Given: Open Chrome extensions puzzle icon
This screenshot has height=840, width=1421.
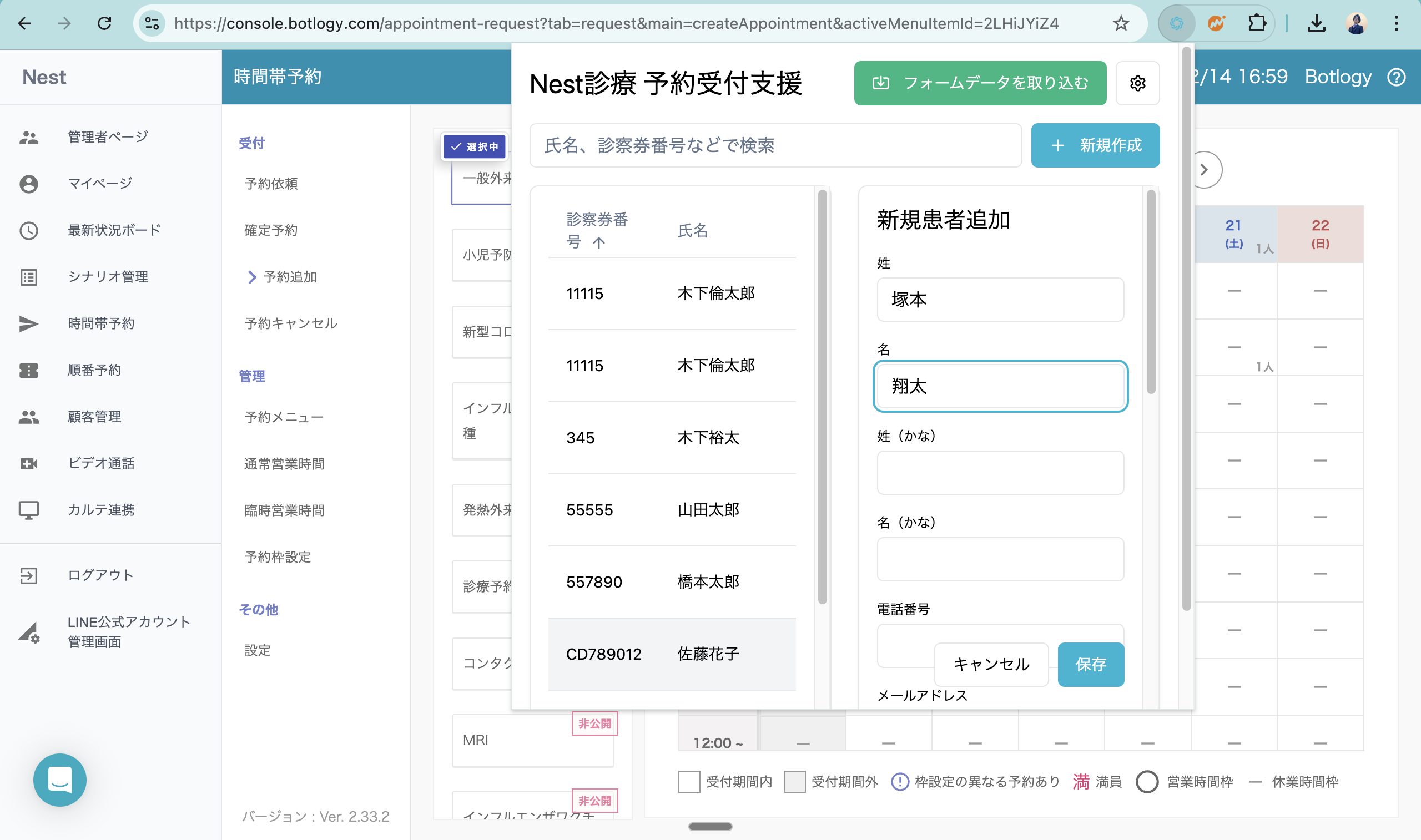Looking at the screenshot, I should point(1256,23).
